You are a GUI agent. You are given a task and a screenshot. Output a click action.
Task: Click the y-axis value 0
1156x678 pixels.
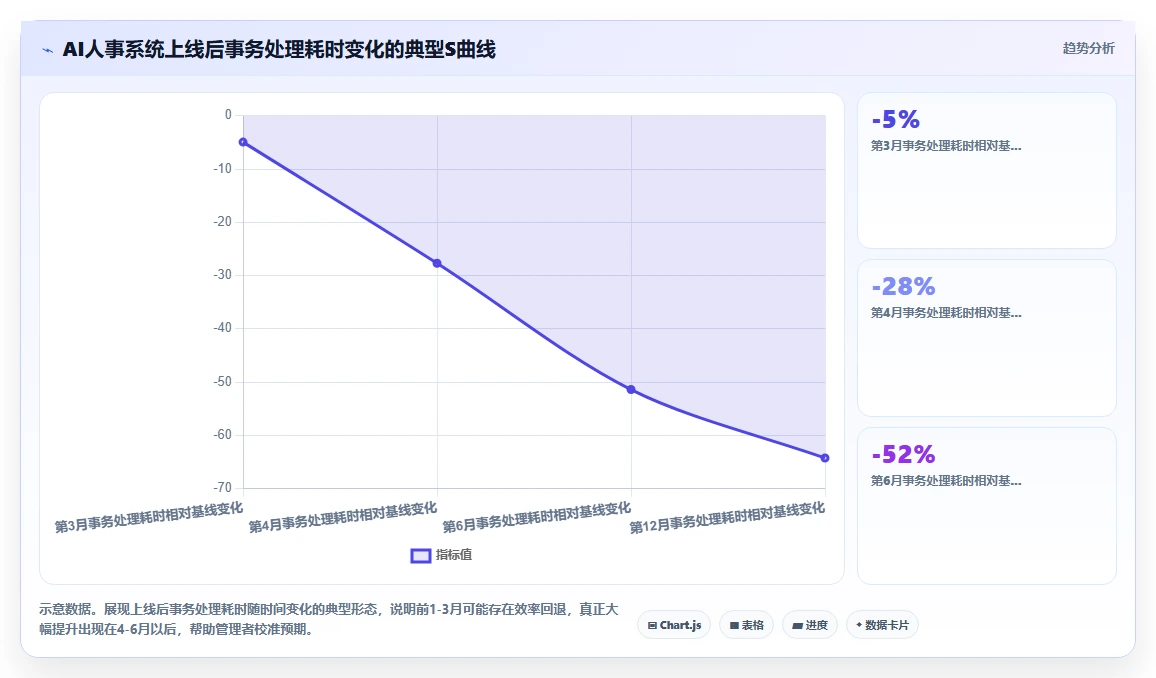[228, 115]
